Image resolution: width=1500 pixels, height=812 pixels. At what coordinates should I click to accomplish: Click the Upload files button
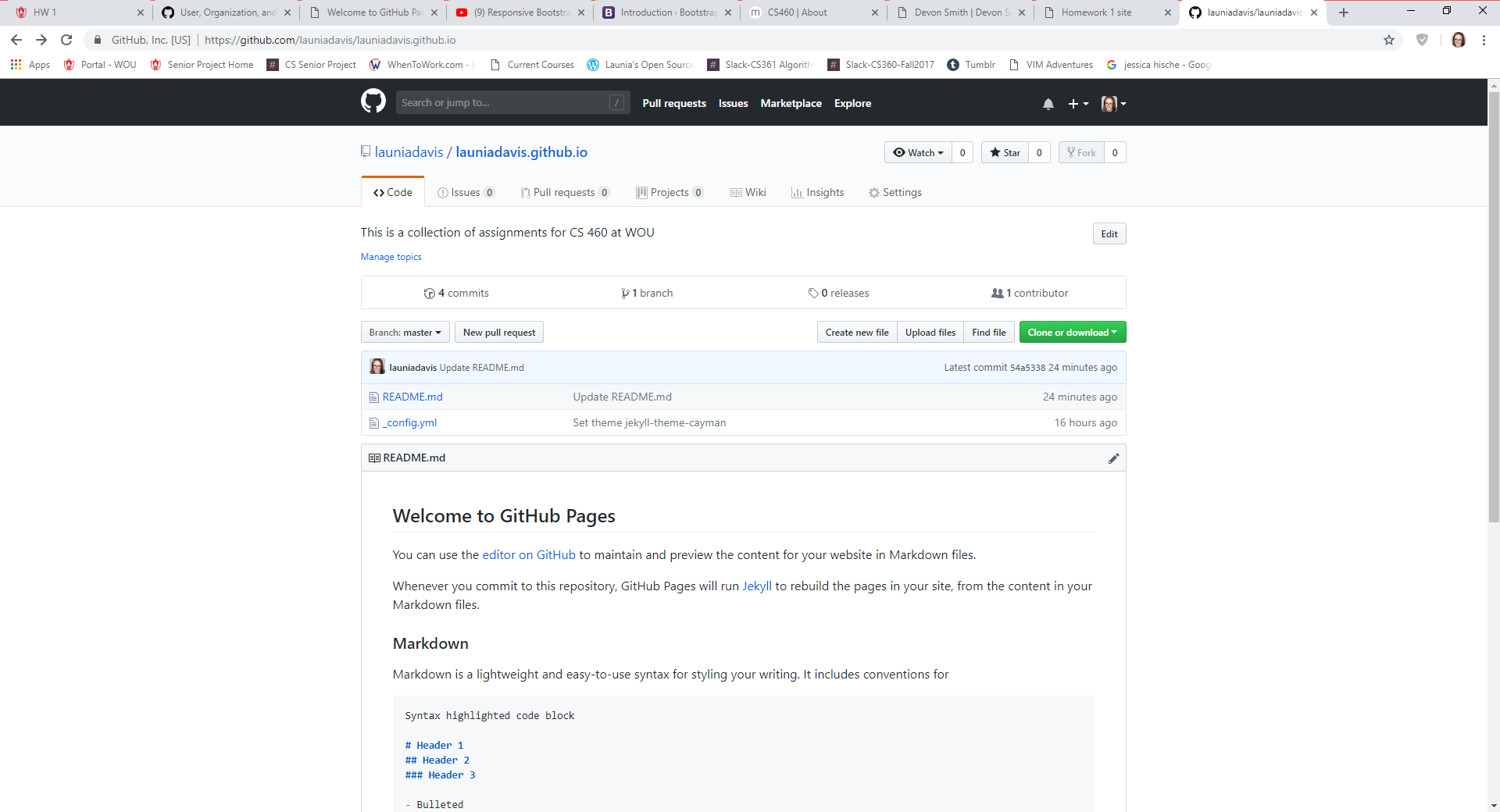pyautogui.click(x=930, y=333)
